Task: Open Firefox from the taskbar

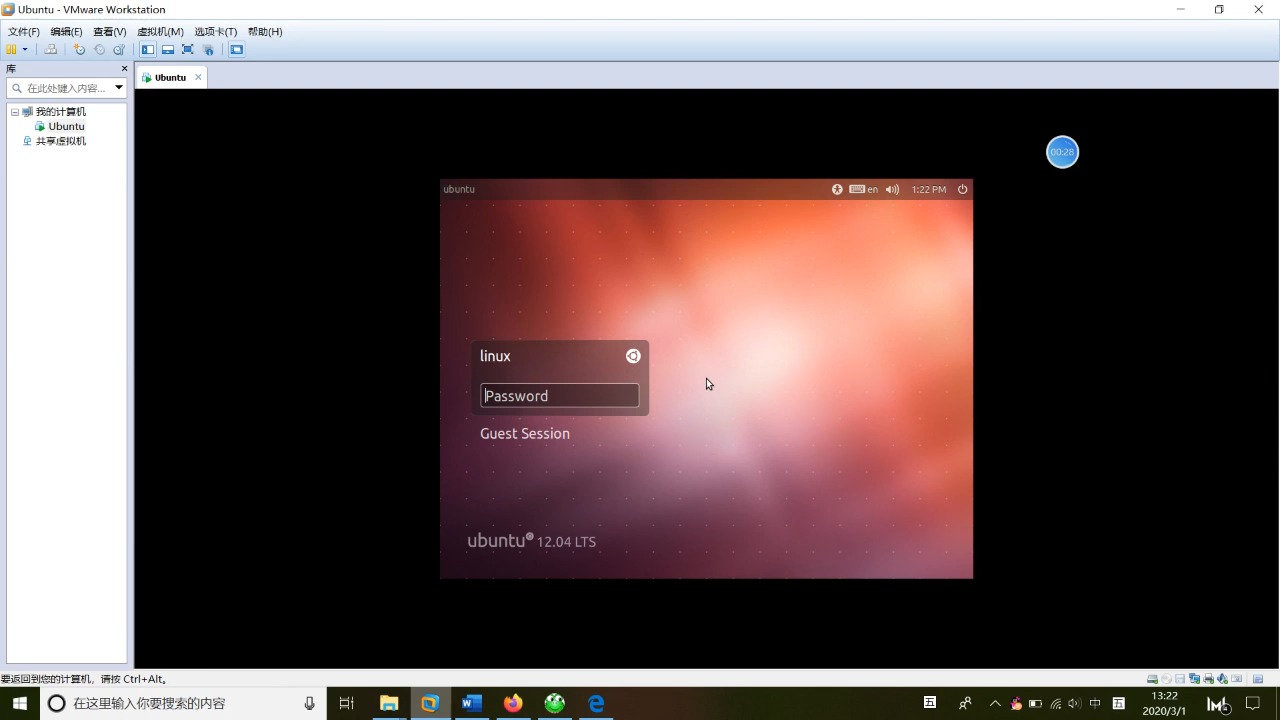Action: click(x=513, y=703)
